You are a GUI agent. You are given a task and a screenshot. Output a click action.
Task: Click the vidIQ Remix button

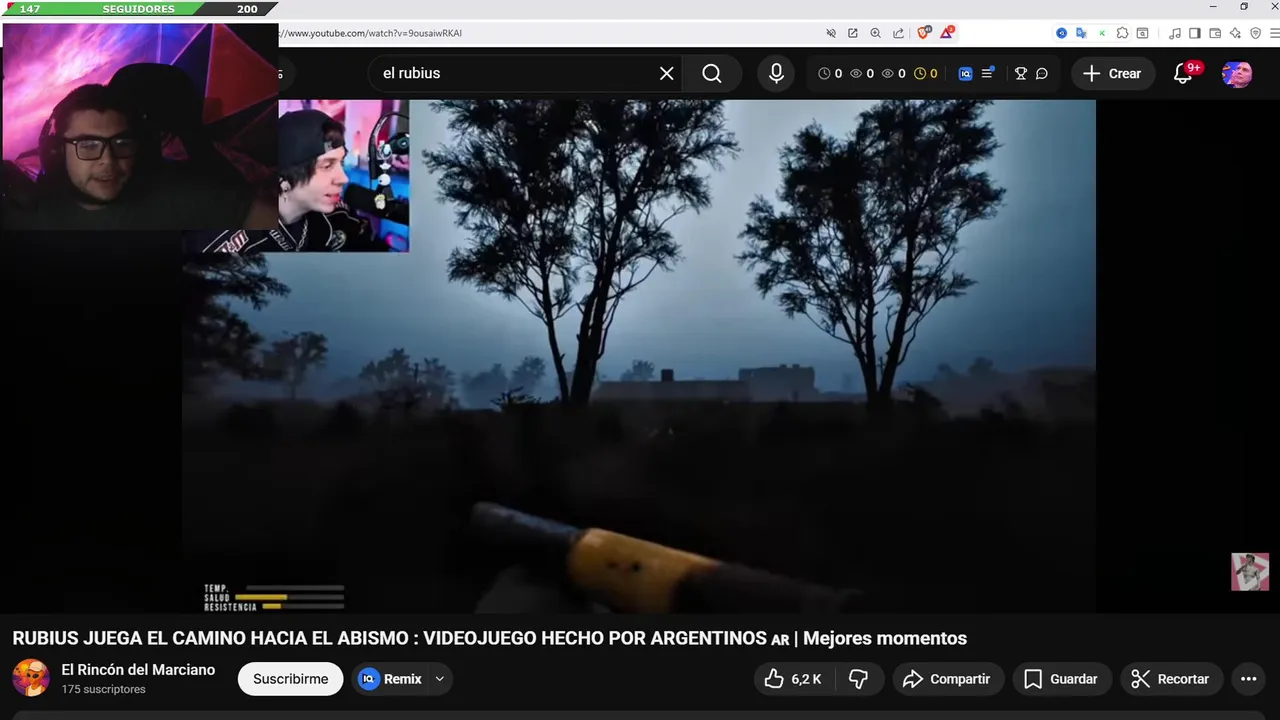pyautogui.click(x=391, y=679)
